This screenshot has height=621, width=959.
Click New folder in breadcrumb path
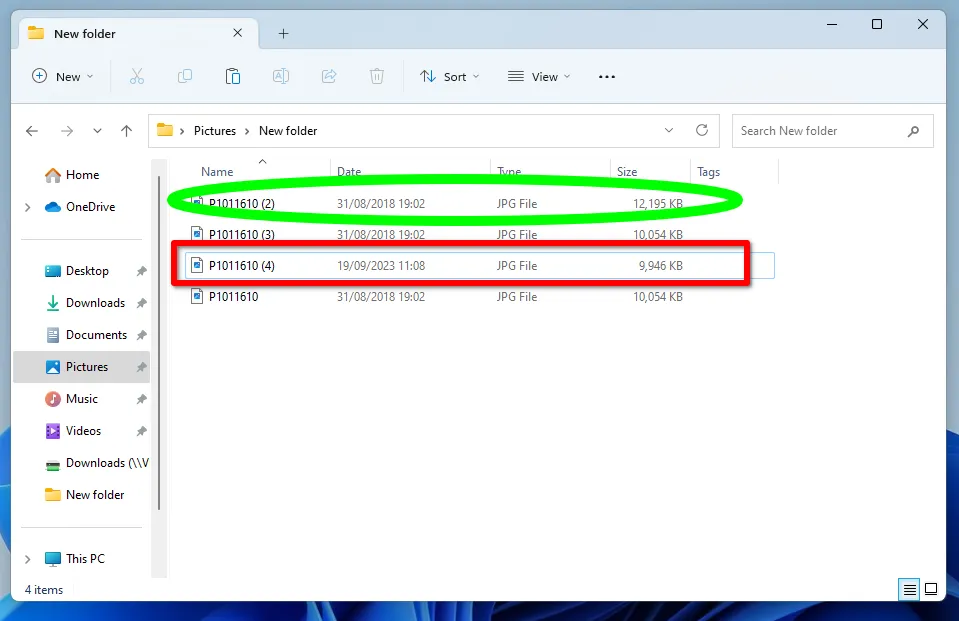pos(288,131)
